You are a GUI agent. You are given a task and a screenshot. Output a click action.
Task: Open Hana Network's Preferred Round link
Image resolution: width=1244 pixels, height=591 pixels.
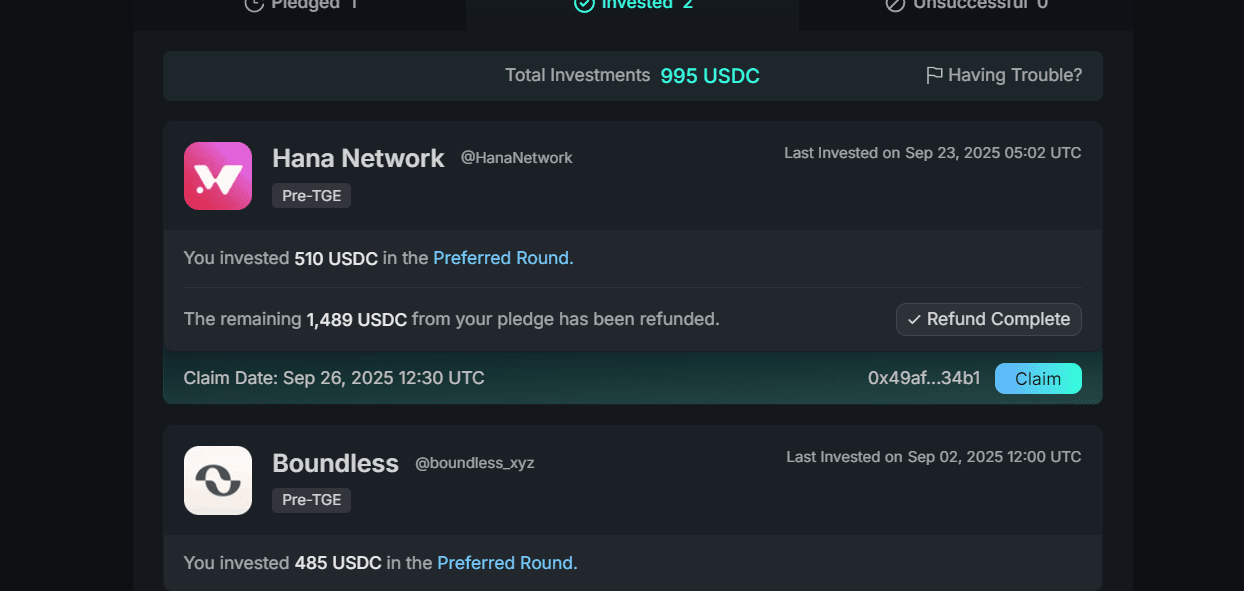(503, 258)
